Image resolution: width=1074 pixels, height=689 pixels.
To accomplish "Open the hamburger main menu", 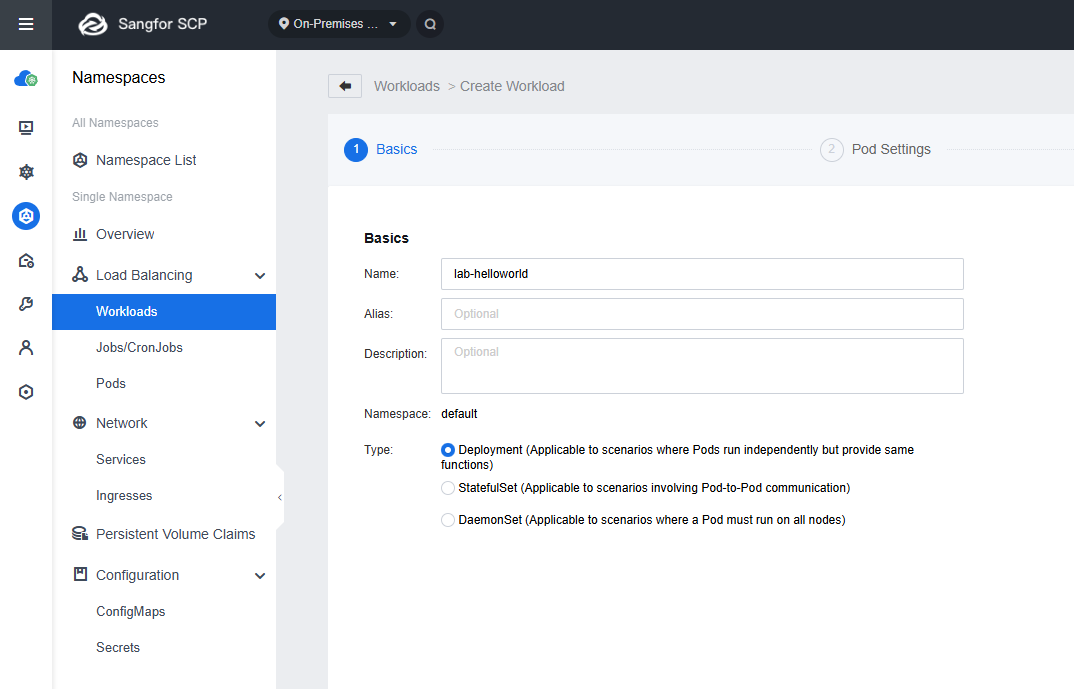I will [26, 25].
